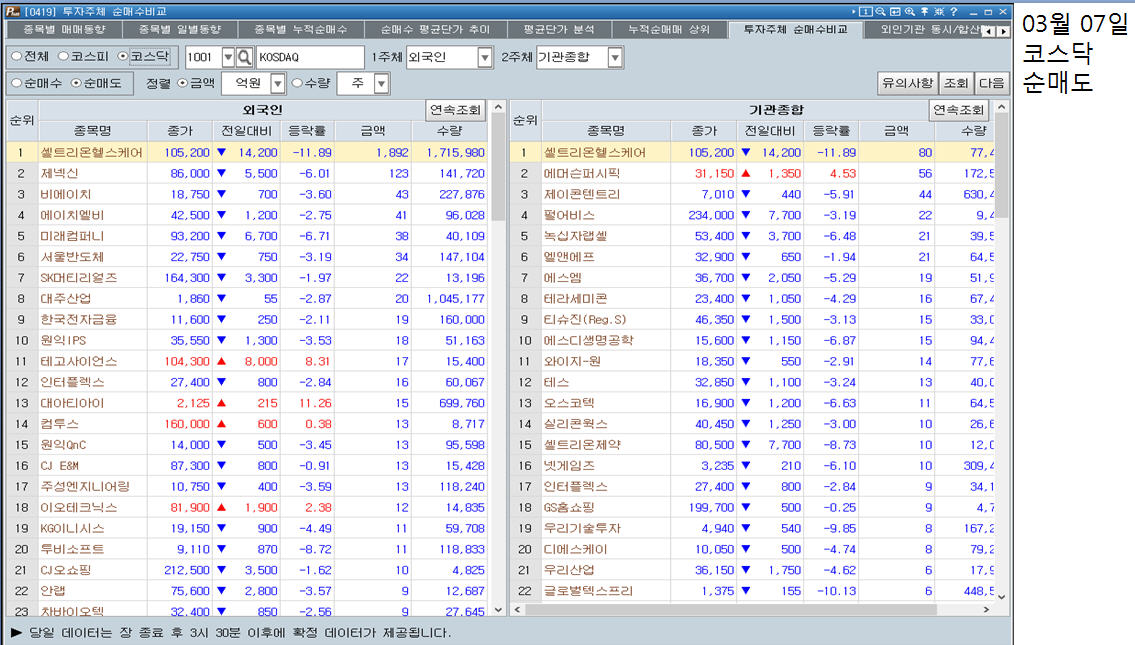Image resolution: width=1135 pixels, height=645 pixels.
Task: Click the pin window icon in title bar
Action: point(924,11)
